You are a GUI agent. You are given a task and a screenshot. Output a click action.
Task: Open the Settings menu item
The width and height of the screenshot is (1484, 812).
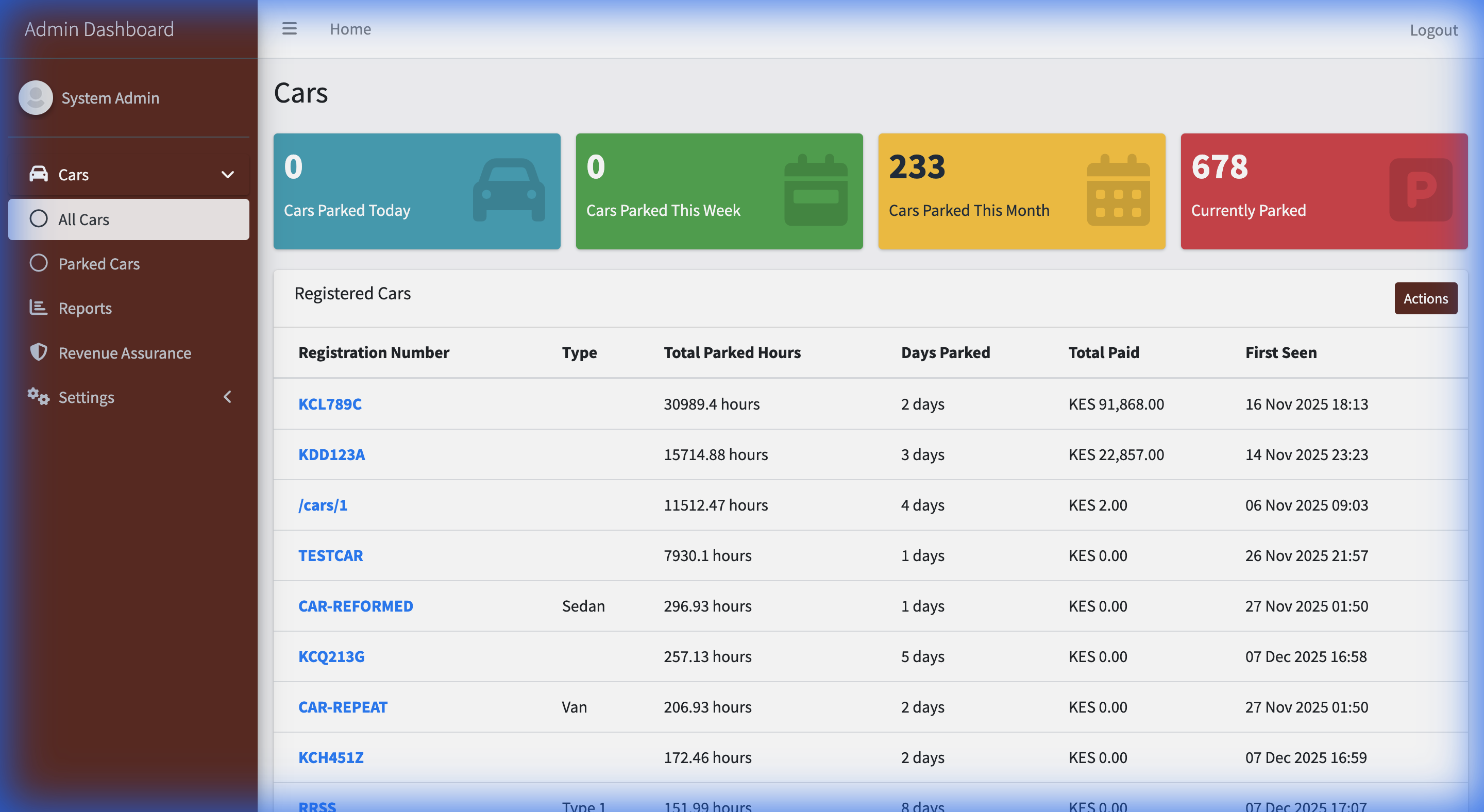(x=128, y=397)
